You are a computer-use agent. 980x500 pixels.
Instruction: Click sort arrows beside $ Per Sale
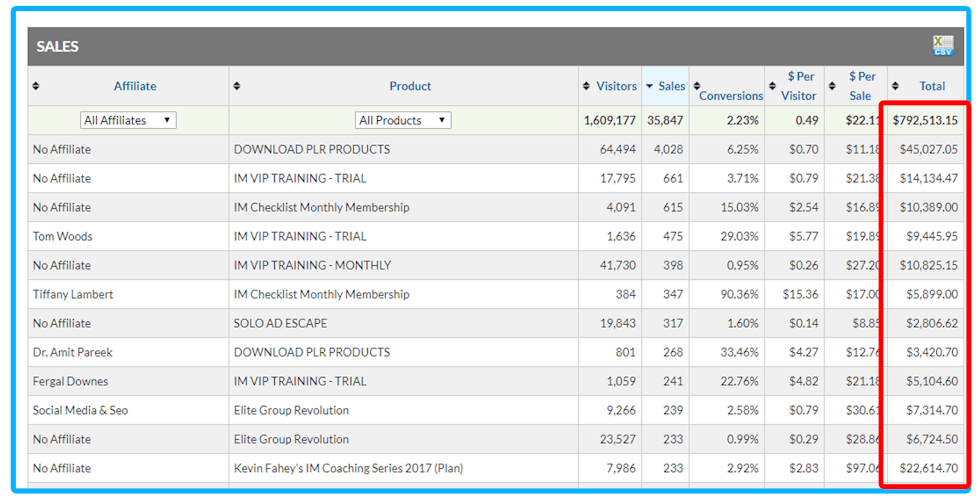[833, 86]
